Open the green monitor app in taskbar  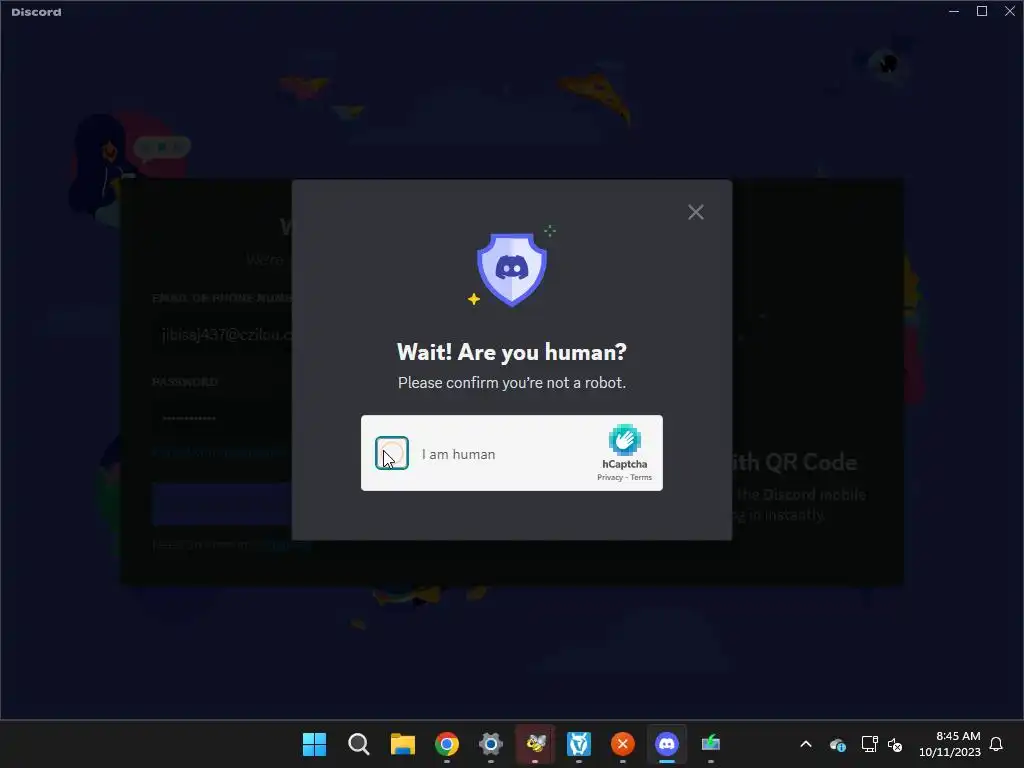(711, 744)
